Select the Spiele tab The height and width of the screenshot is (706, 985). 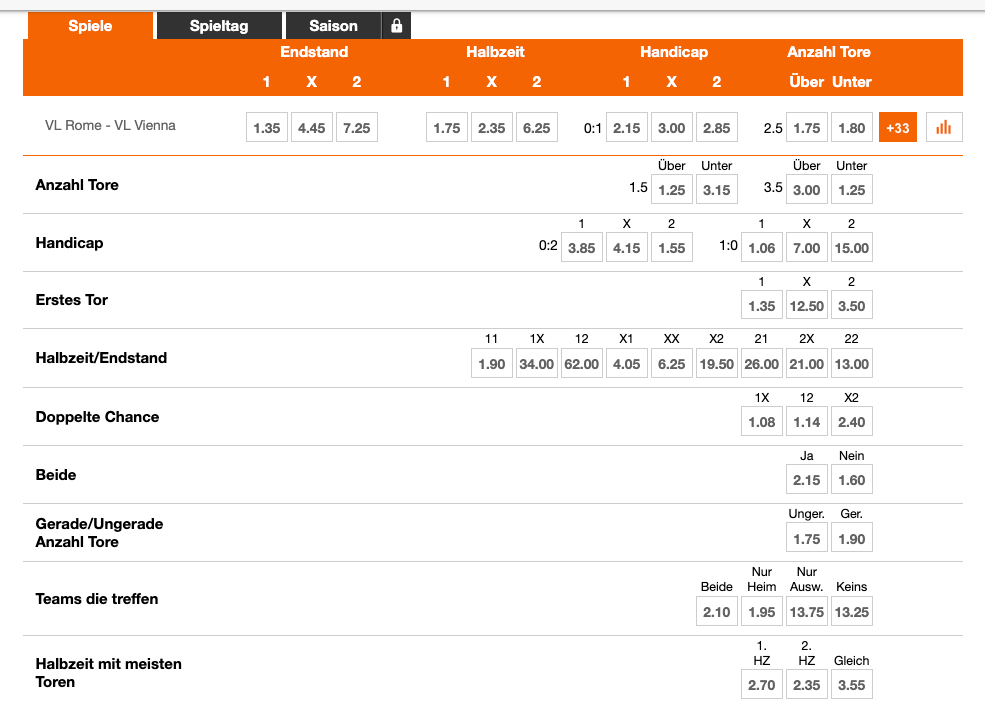[90, 26]
